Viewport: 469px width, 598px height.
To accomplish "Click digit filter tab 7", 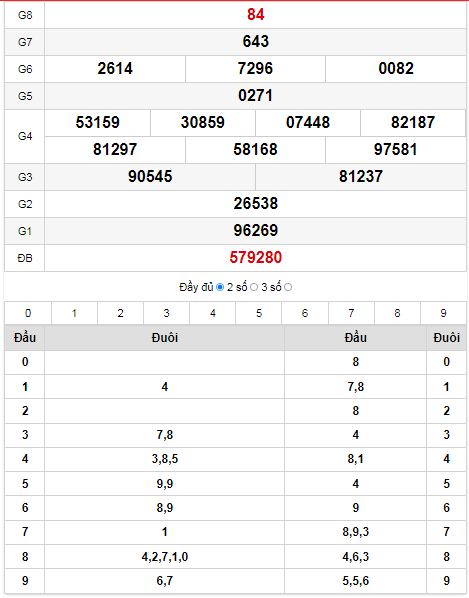I will coord(351,313).
